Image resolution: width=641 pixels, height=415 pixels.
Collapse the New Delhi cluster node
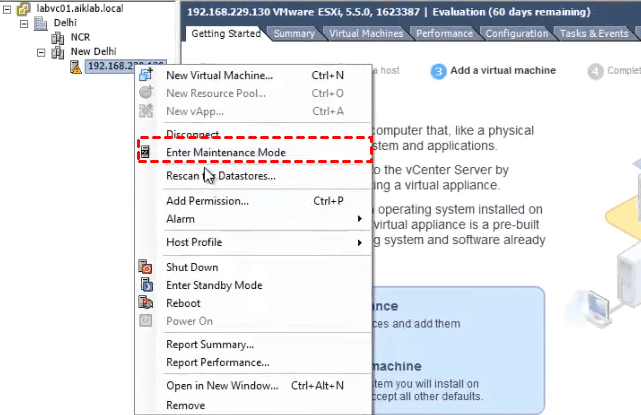[x=41, y=53]
